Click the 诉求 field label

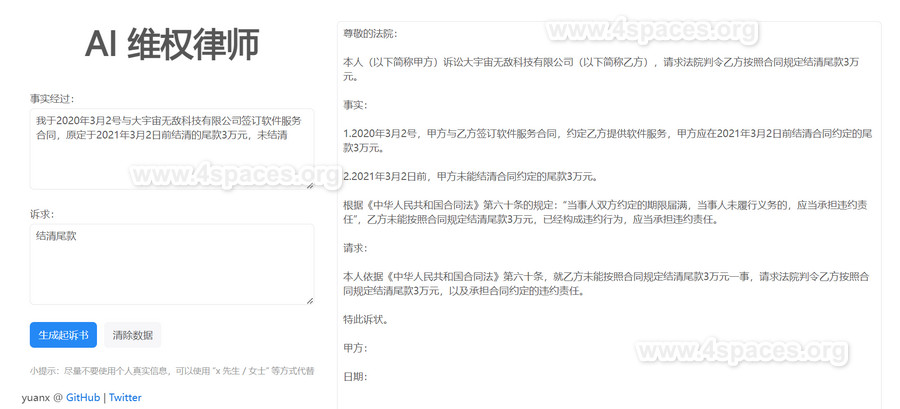(42, 213)
